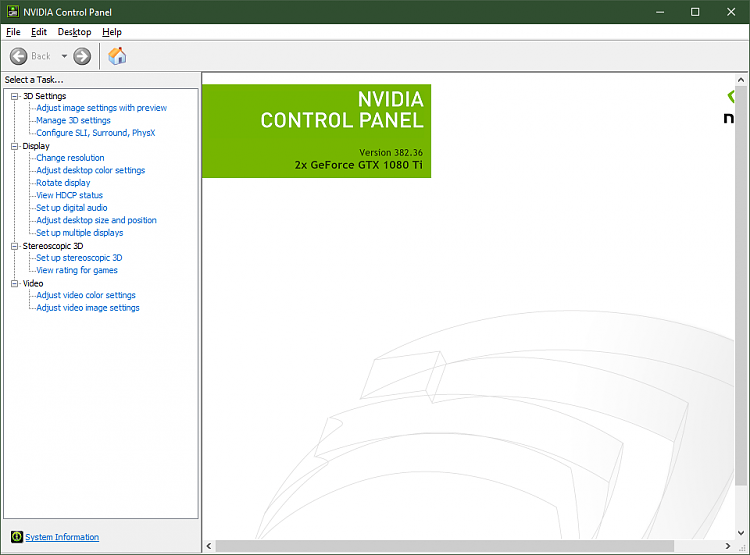Viewport: 750px width, 555px height.
Task: Open Change resolution
Action: point(70,157)
